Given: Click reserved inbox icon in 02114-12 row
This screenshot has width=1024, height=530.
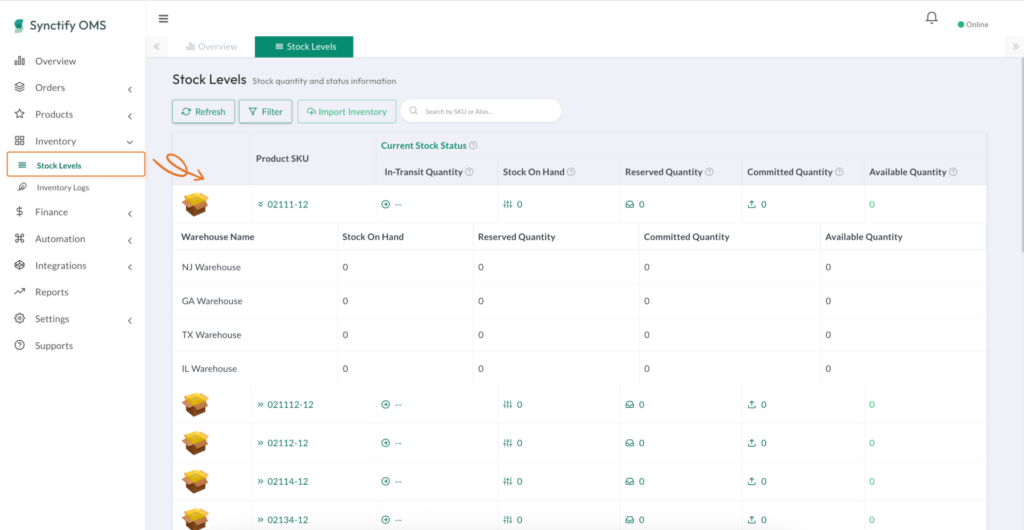Looking at the screenshot, I should [630, 482].
